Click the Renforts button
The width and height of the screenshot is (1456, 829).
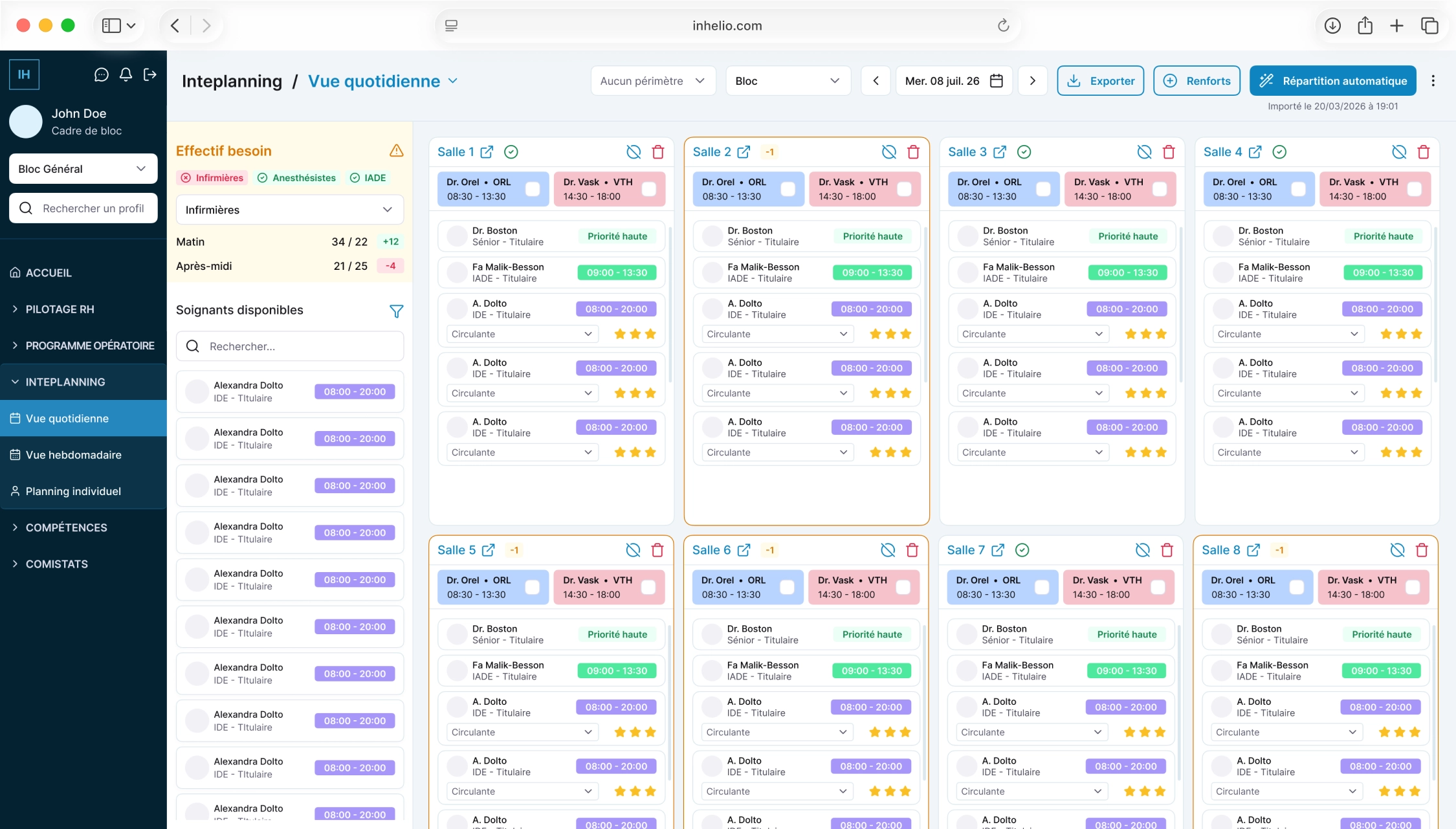click(x=1197, y=81)
